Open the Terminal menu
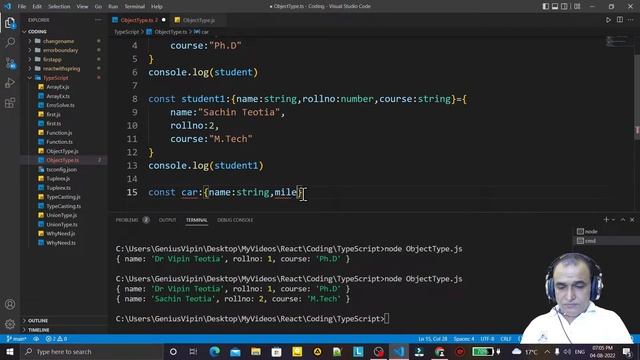This screenshot has width=640, height=360. 134,7
